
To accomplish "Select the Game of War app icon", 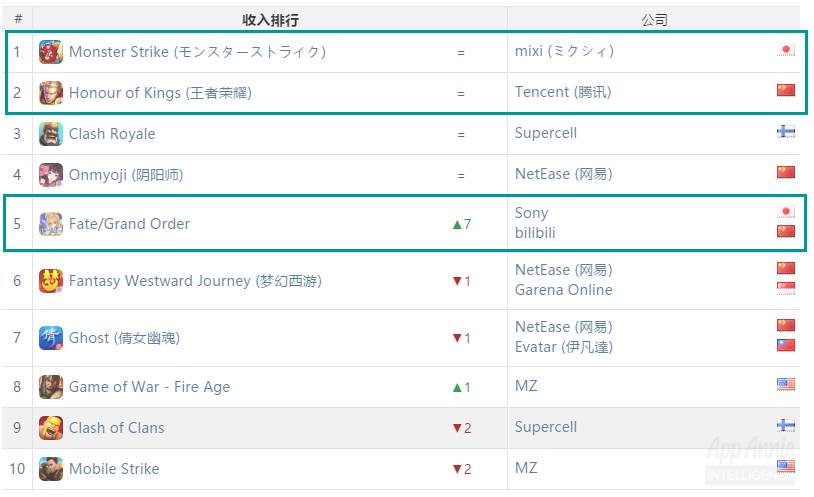I will pos(50,387).
